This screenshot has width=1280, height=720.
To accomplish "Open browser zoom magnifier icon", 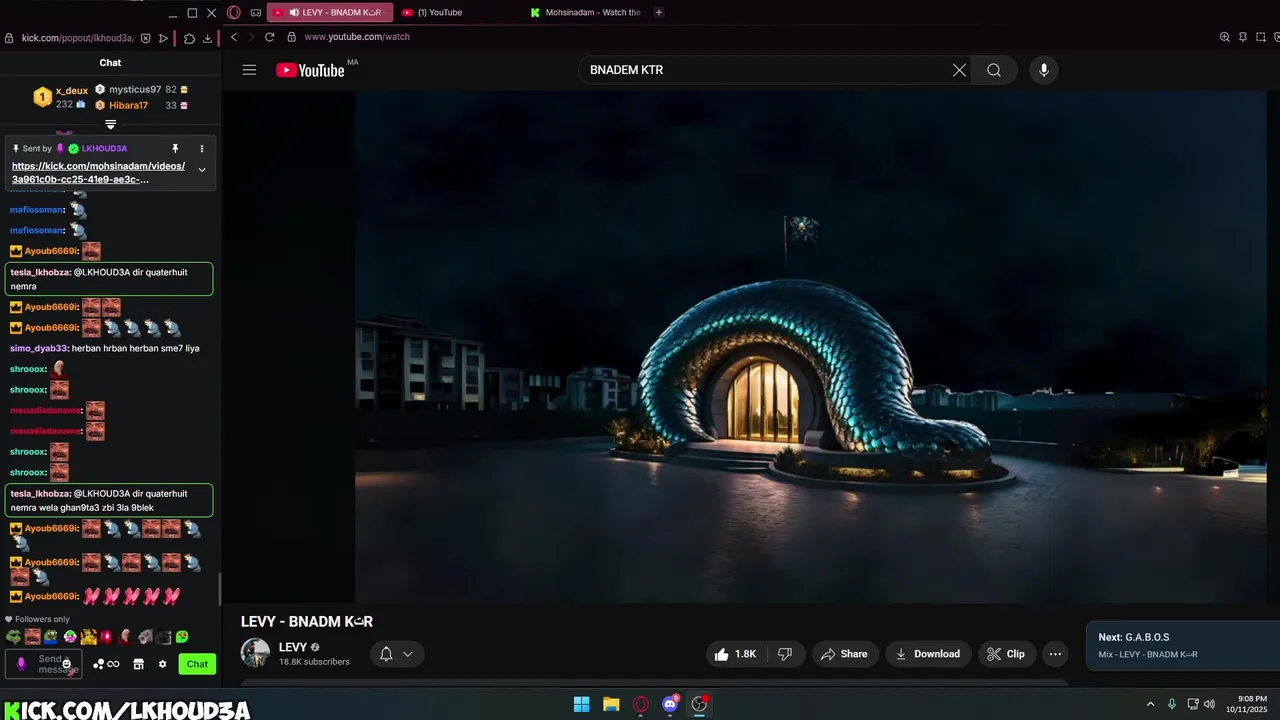I will (x=1224, y=37).
